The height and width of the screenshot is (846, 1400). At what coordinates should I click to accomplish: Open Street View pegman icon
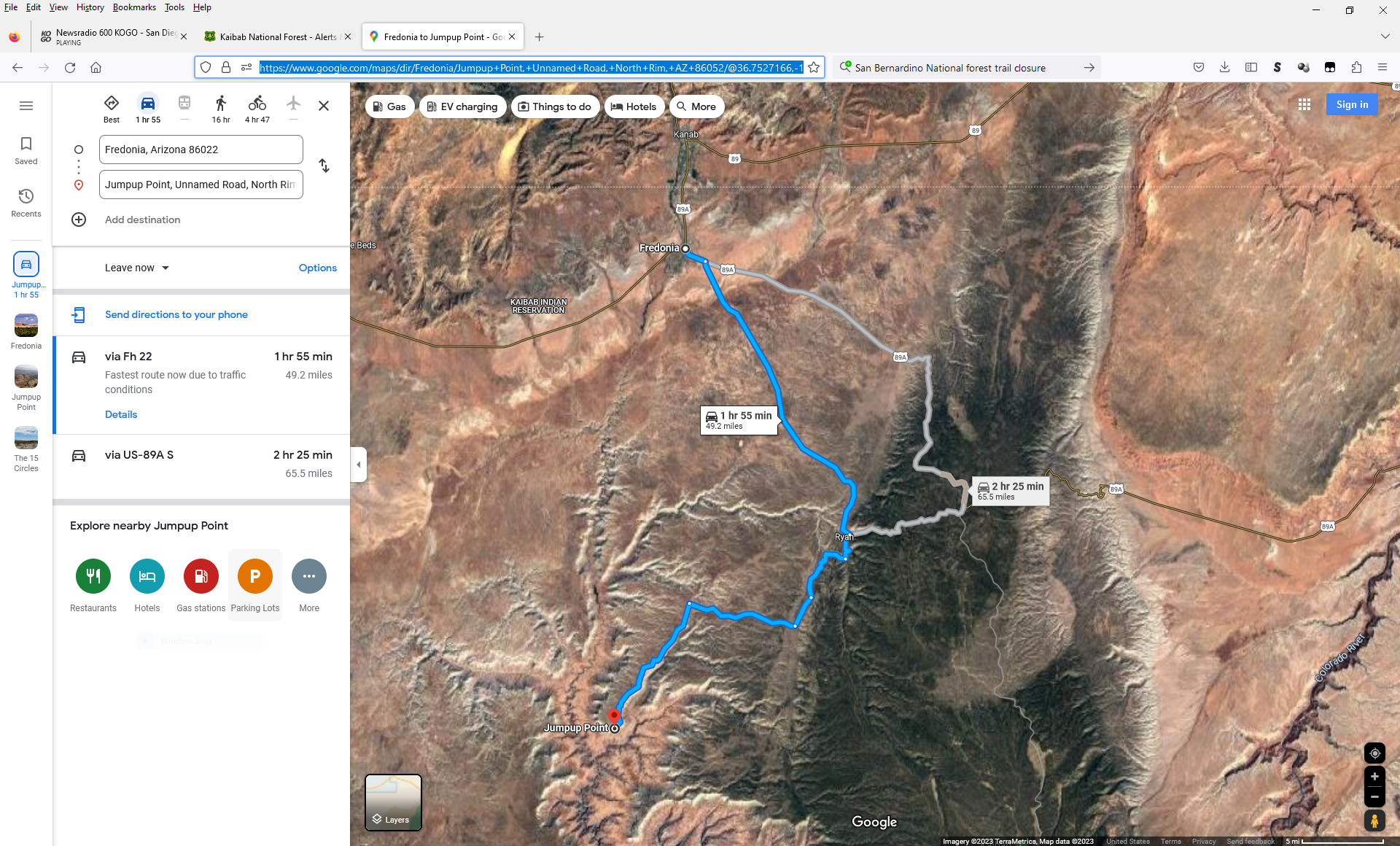[x=1374, y=821]
